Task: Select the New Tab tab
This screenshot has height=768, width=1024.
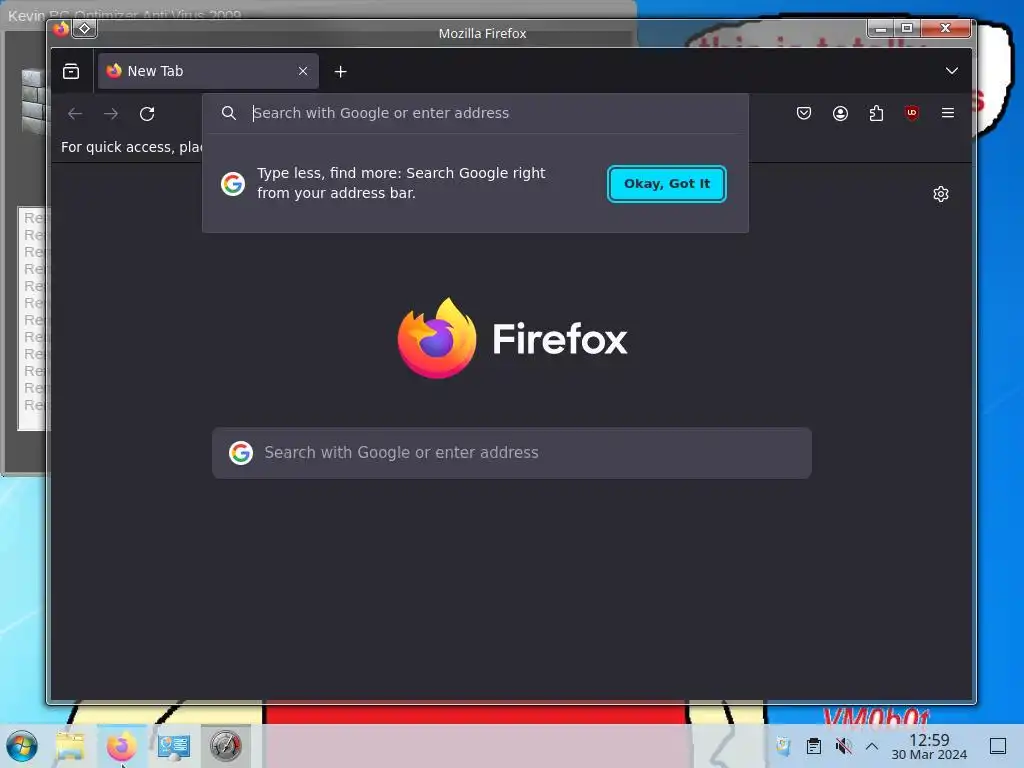Action: tap(208, 71)
